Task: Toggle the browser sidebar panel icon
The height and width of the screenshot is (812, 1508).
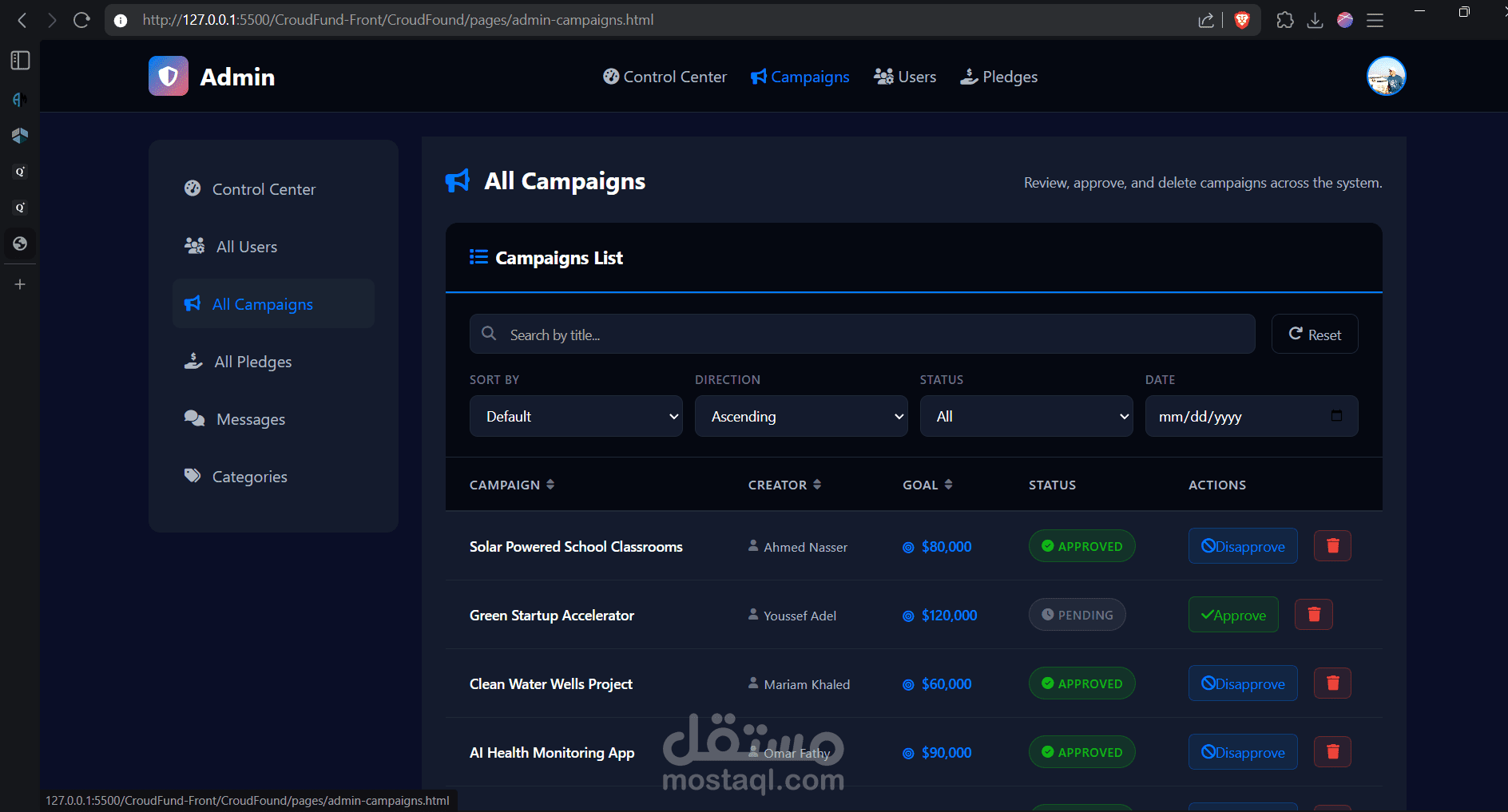Action: [20, 61]
